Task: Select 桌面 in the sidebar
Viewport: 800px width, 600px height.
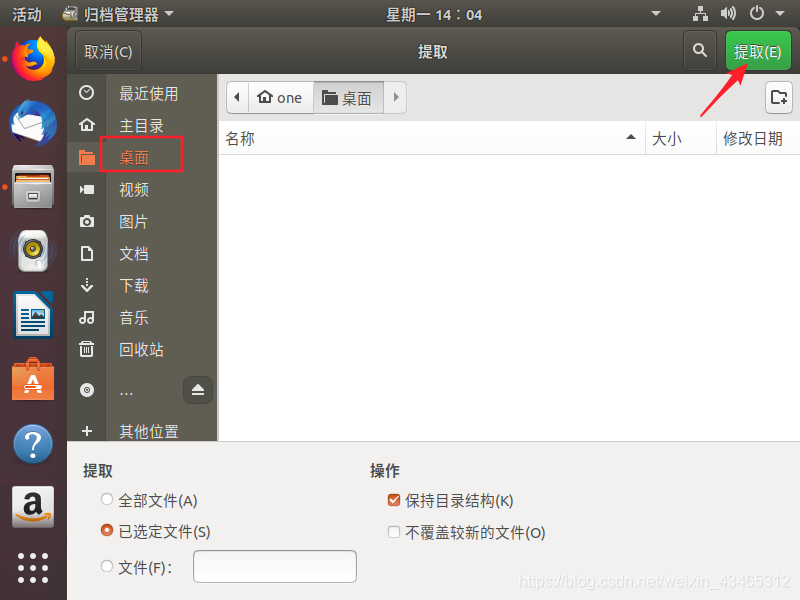Action: (134, 158)
